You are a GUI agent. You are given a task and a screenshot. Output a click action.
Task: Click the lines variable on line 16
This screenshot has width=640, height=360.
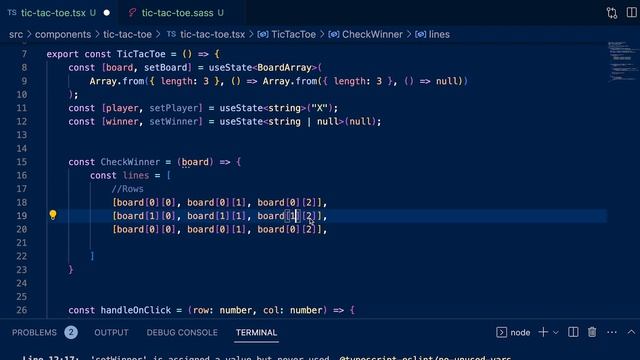click(x=136, y=175)
